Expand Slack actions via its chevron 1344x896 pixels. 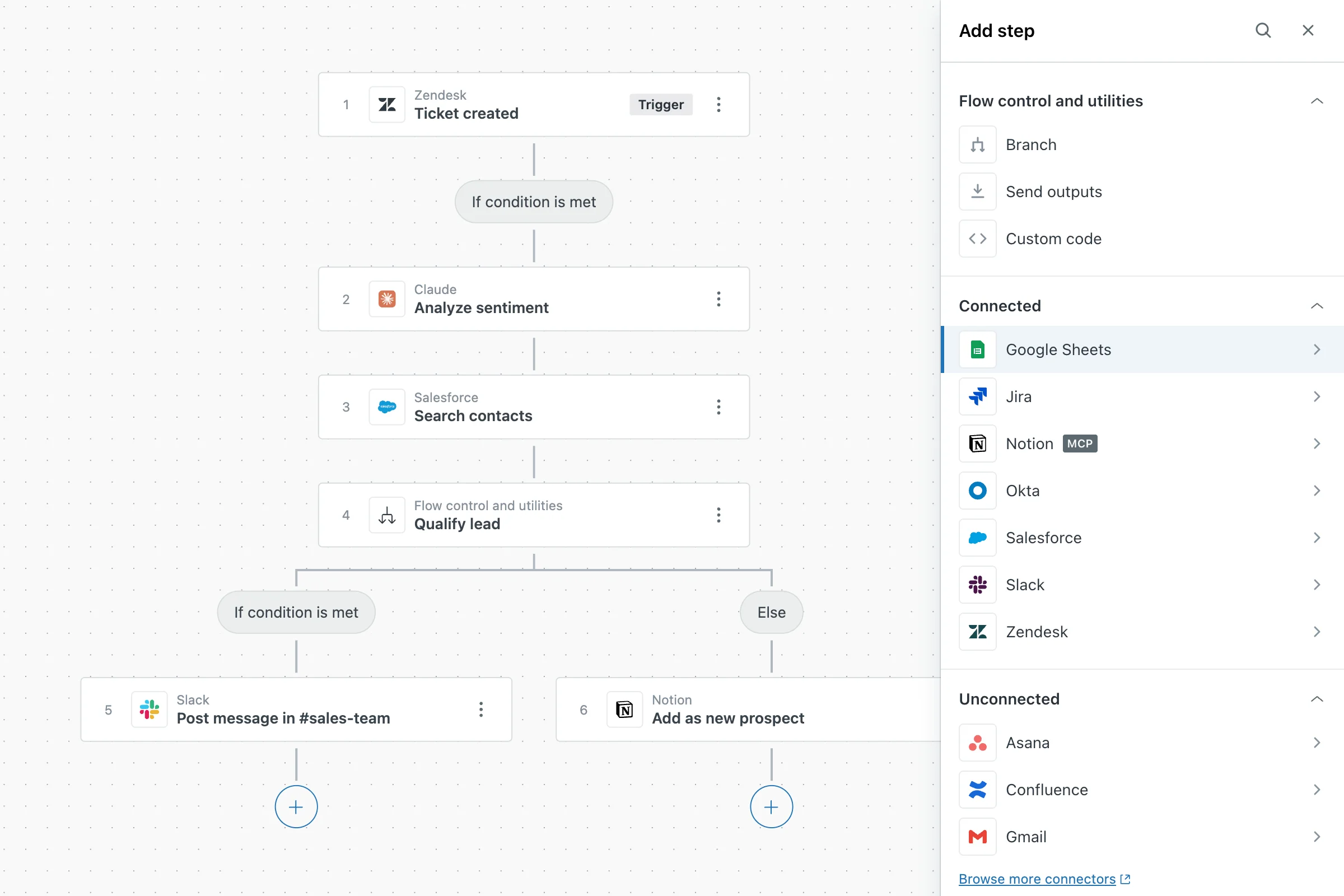click(1317, 585)
